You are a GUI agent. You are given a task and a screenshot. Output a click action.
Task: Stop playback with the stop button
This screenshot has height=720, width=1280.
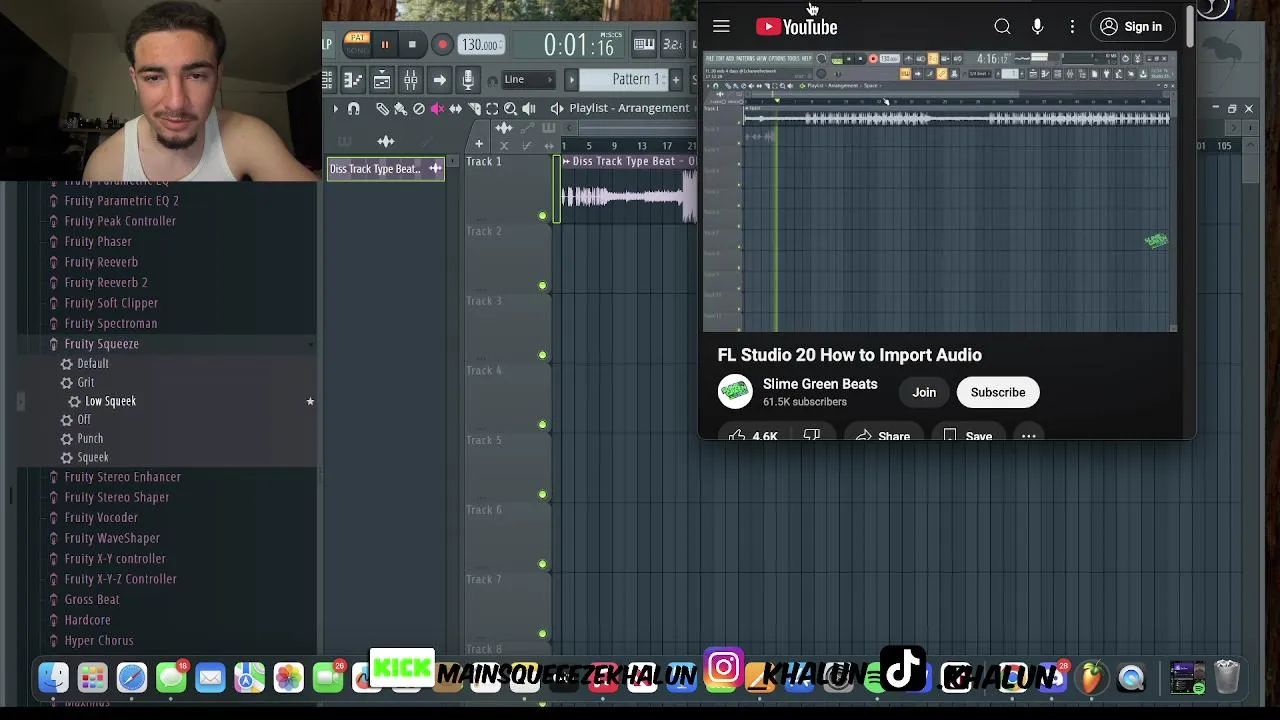pyautogui.click(x=412, y=45)
